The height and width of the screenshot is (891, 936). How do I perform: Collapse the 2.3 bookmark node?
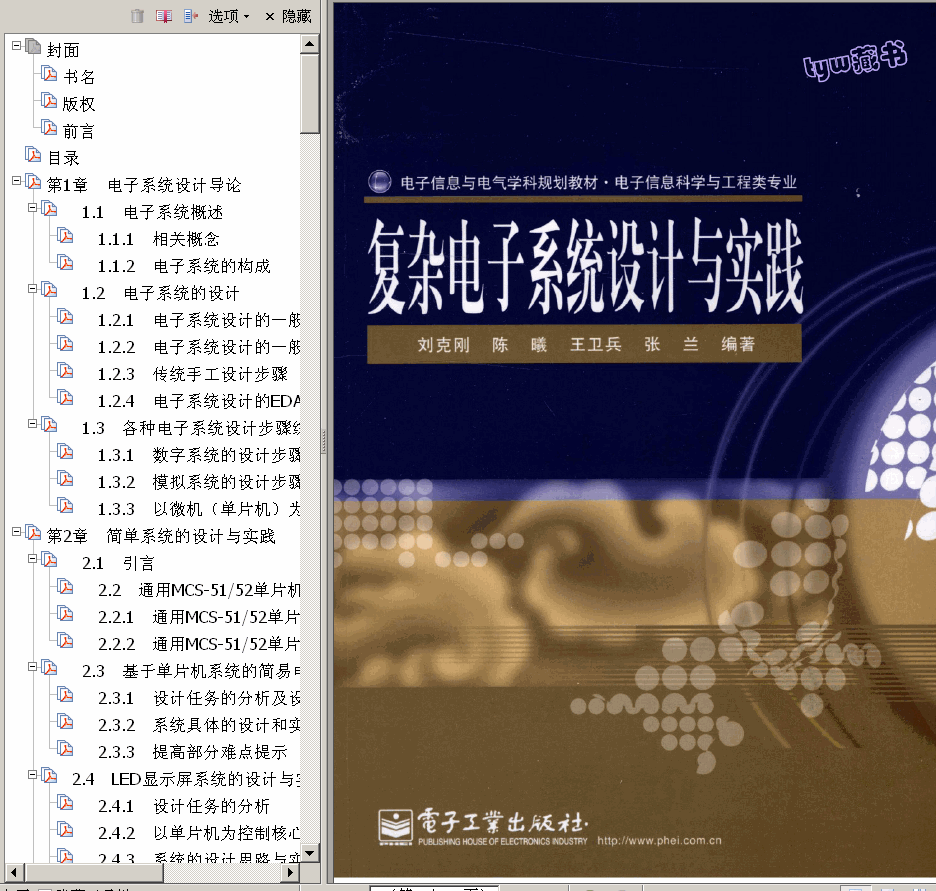click(33, 666)
